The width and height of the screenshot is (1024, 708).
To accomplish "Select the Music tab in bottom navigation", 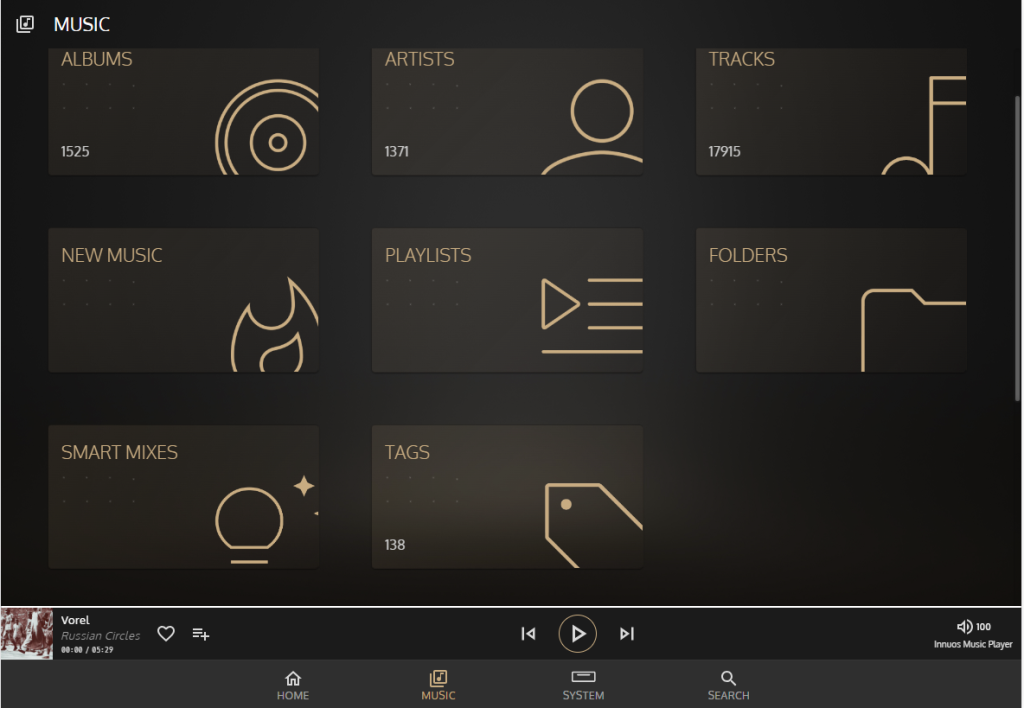I will pyautogui.click(x=438, y=685).
